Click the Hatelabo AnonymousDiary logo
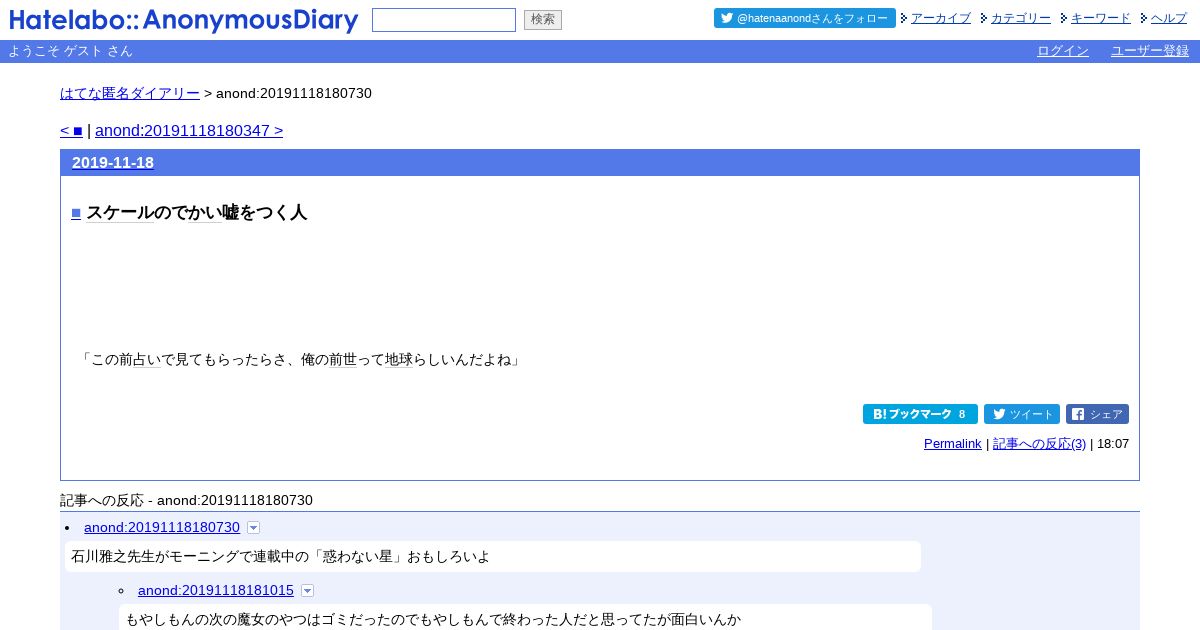This screenshot has width=1200, height=630. [184, 20]
